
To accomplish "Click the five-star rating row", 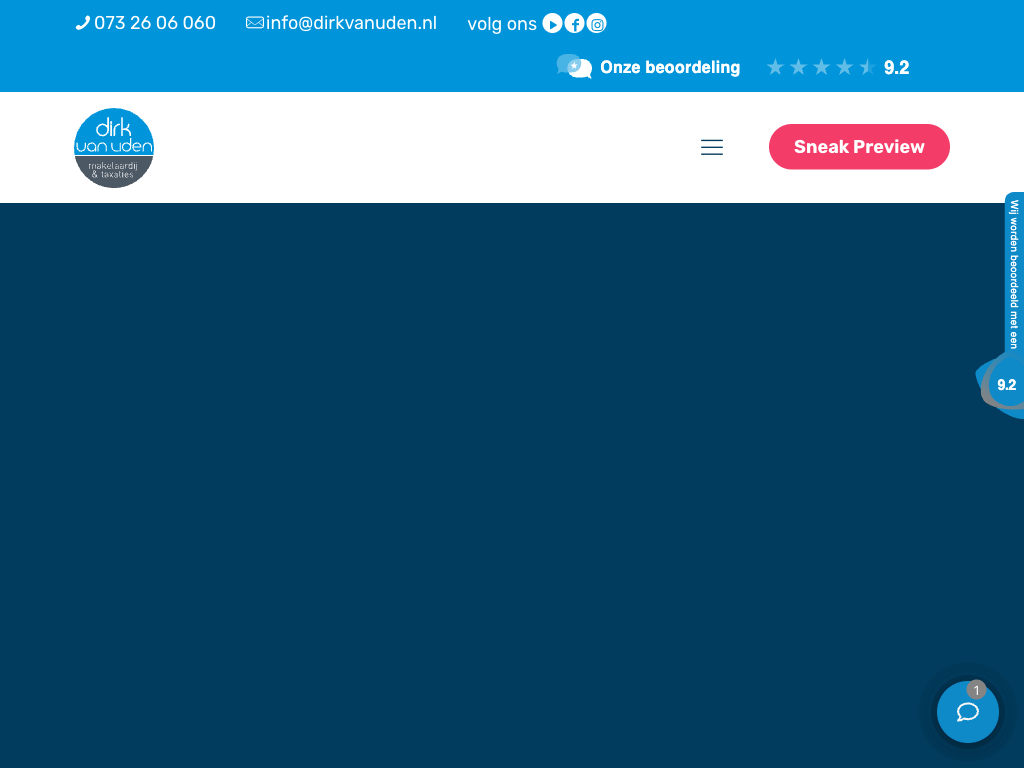I will pos(820,67).
